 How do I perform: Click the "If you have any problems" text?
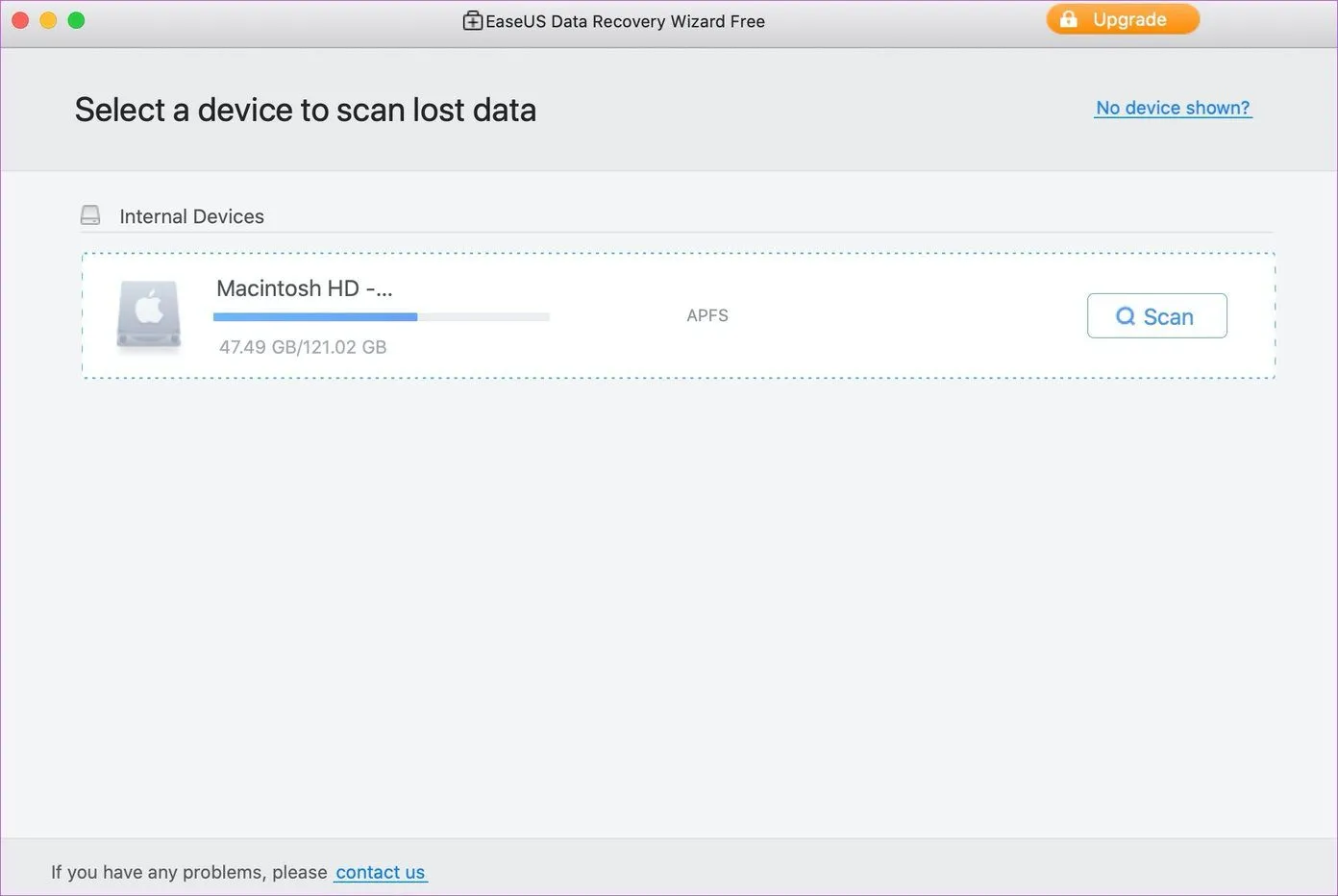click(x=188, y=872)
